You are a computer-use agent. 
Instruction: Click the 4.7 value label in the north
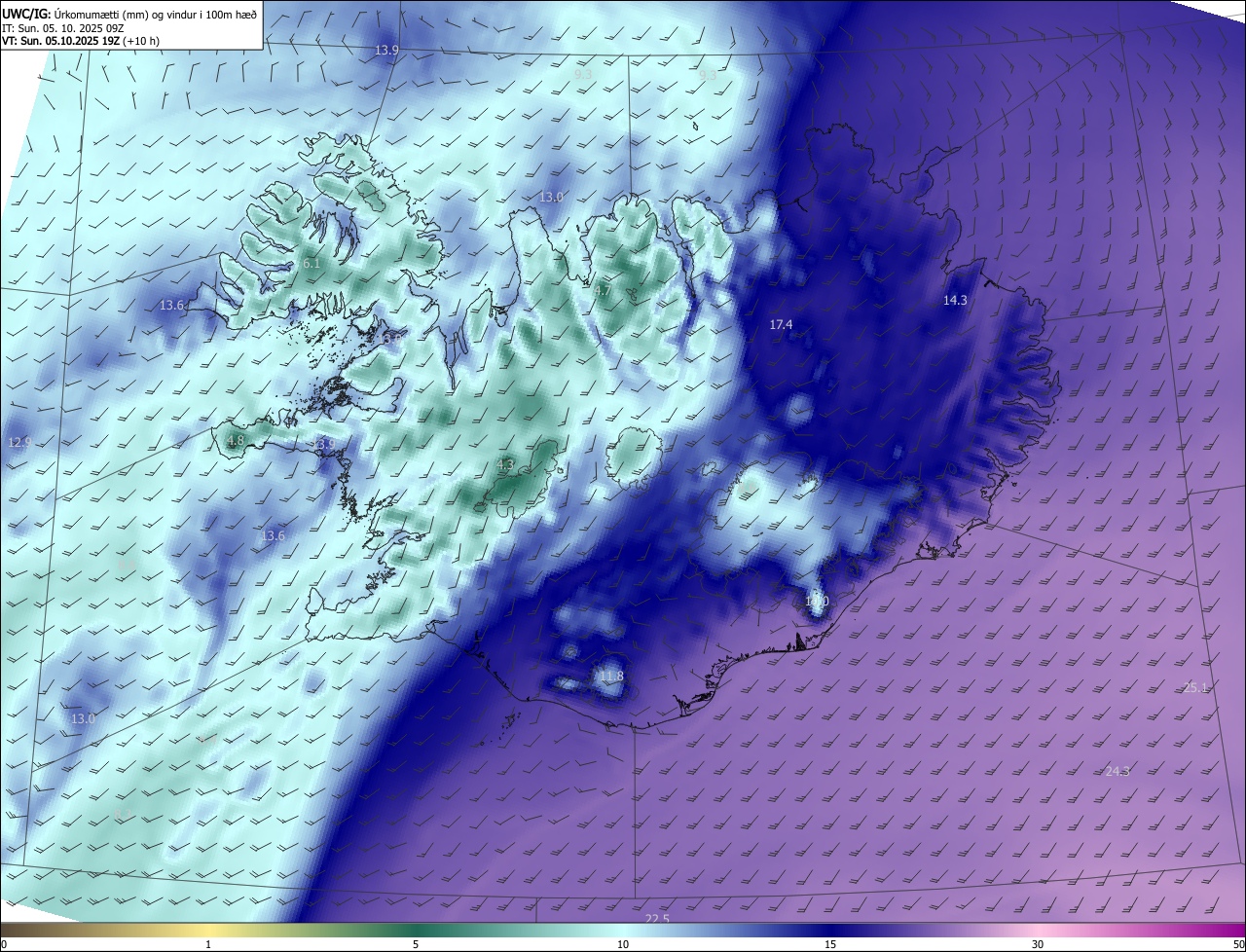point(603,290)
